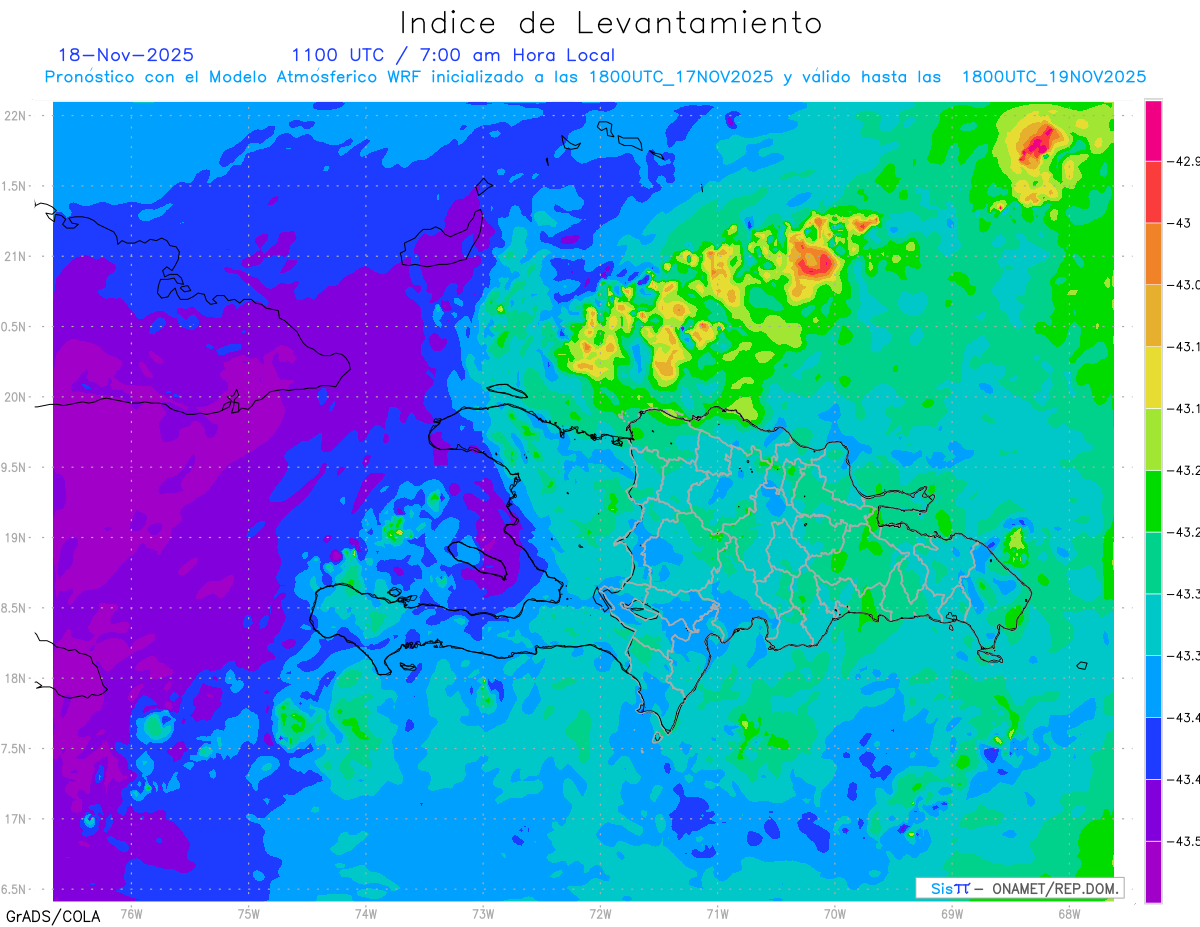Select the bottom violet swatch of the color scale
Viewport: 1200px width, 927px height.
click(1153, 871)
